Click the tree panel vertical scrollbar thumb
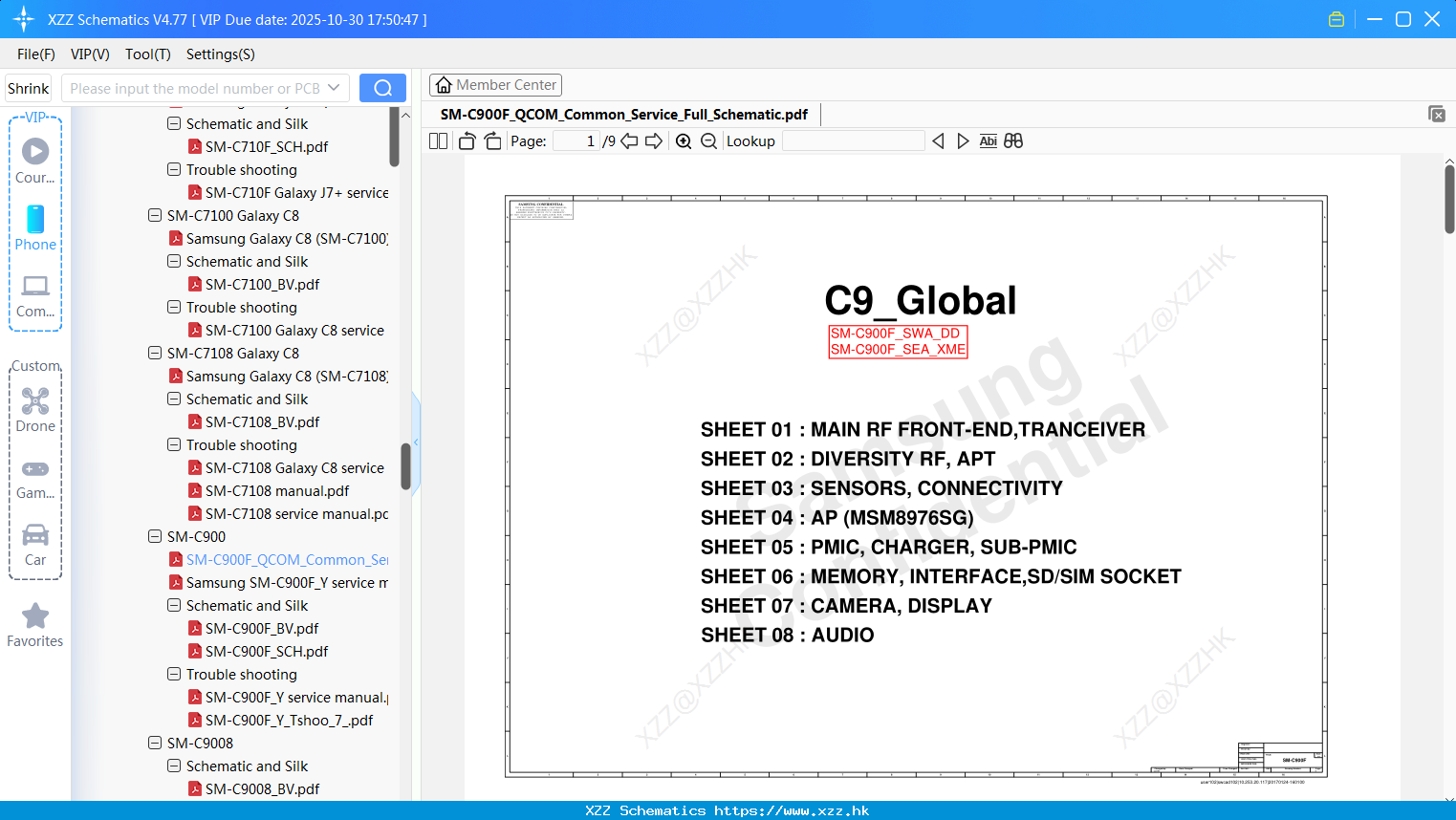Viewport: 1456px width, 820px height. [x=405, y=466]
